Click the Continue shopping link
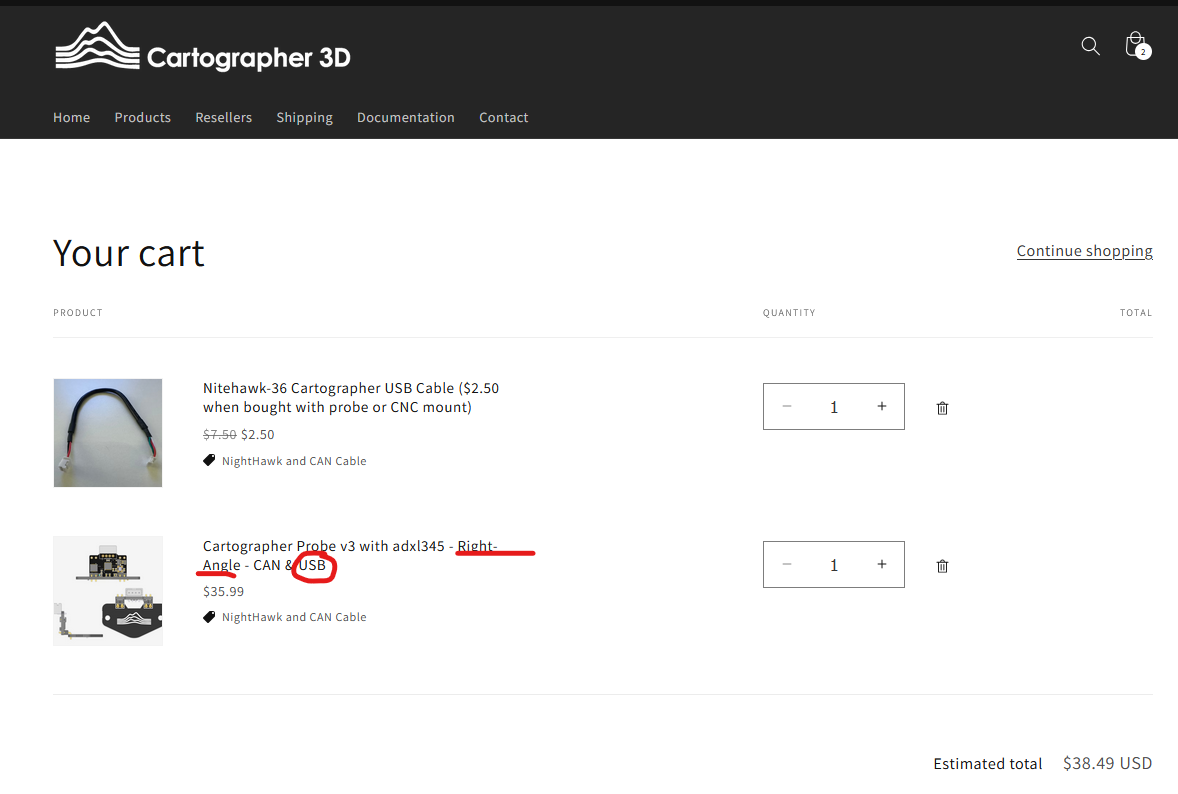This screenshot has height=794, width=1178. coord(1084,251)
